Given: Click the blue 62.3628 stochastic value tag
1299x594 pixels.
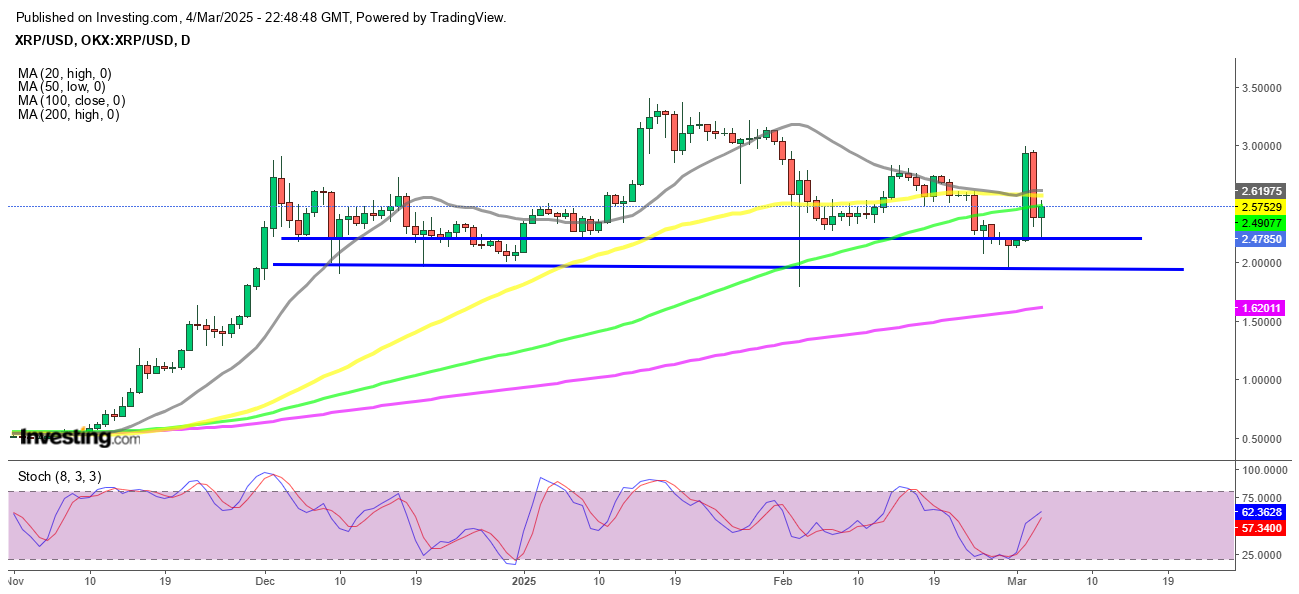Looking at the screenshot, I should (x=1258, y=513).
